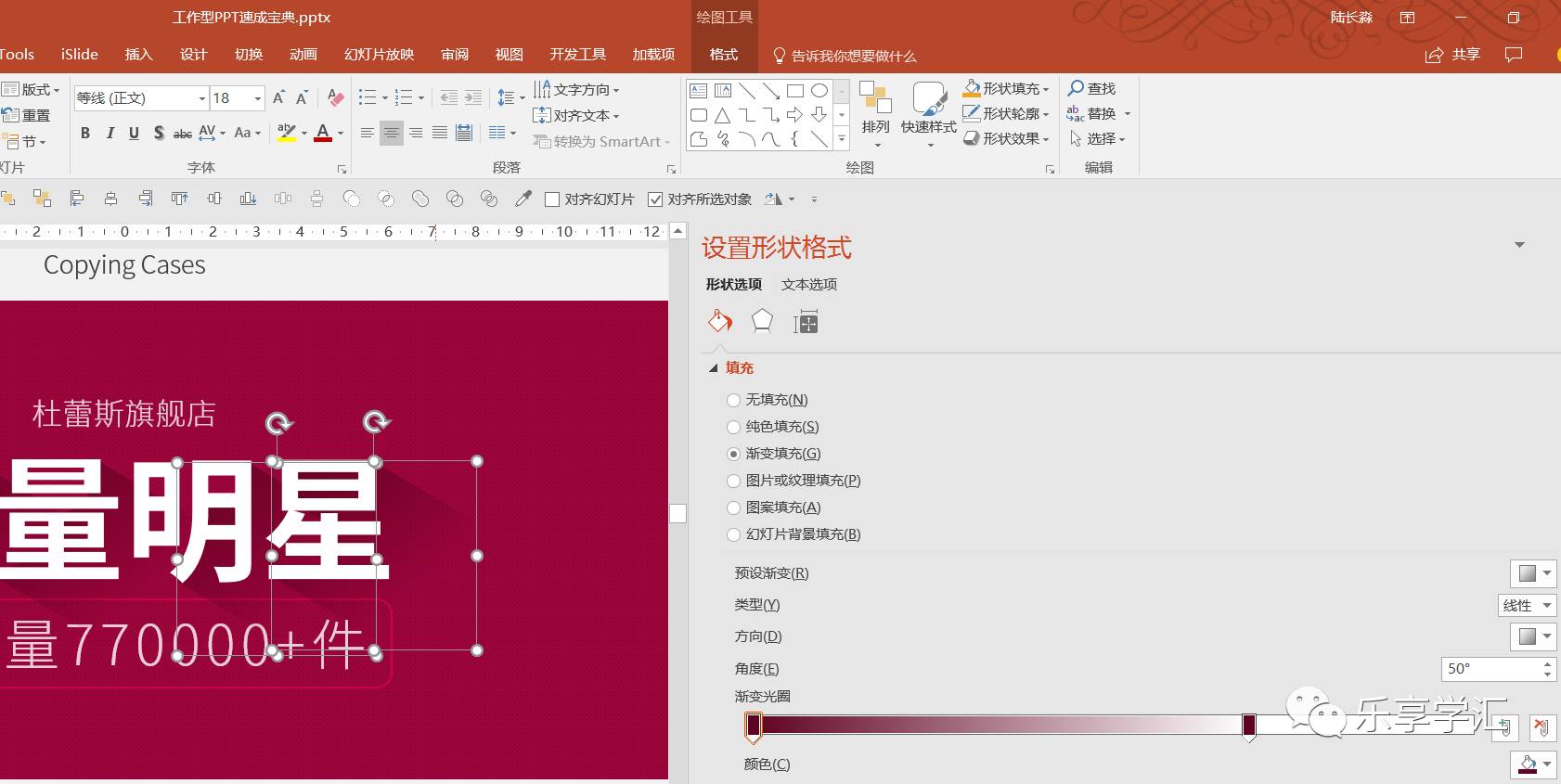
Task: Open gradient 类型 dropdown
Action: [x=1527, y=605]
